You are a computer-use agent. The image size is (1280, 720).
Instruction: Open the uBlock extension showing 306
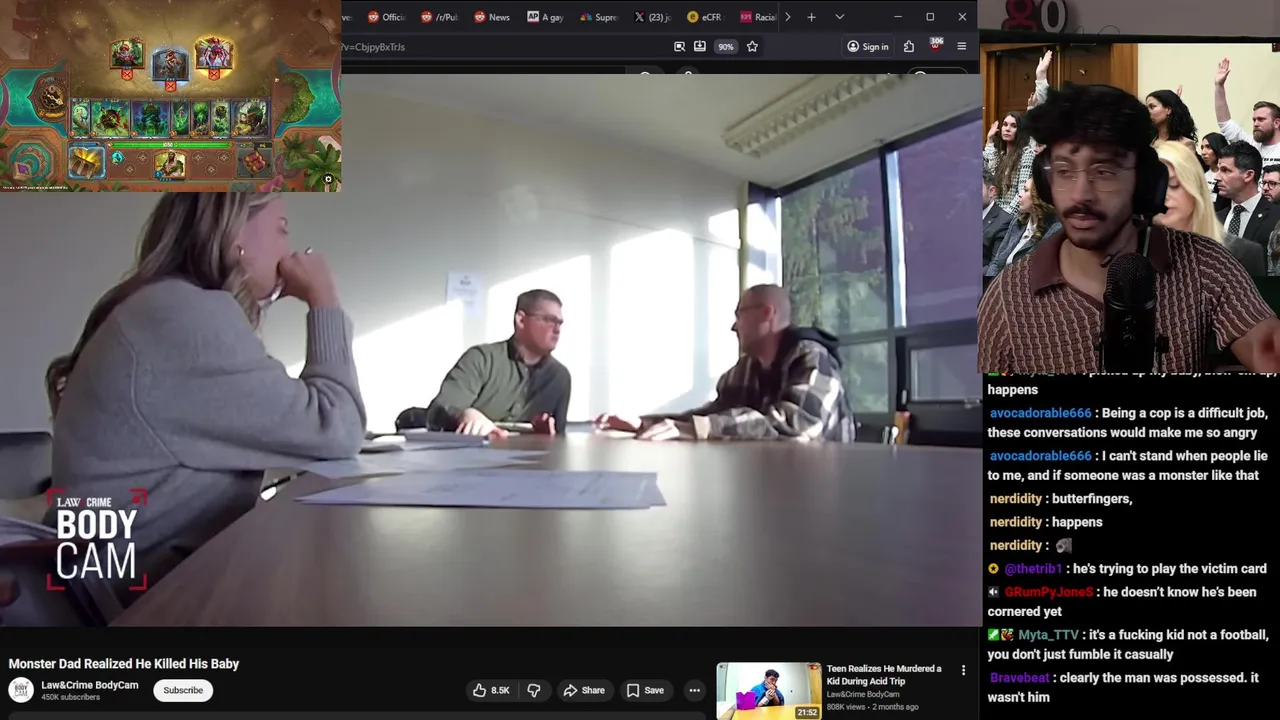point(935,46)
